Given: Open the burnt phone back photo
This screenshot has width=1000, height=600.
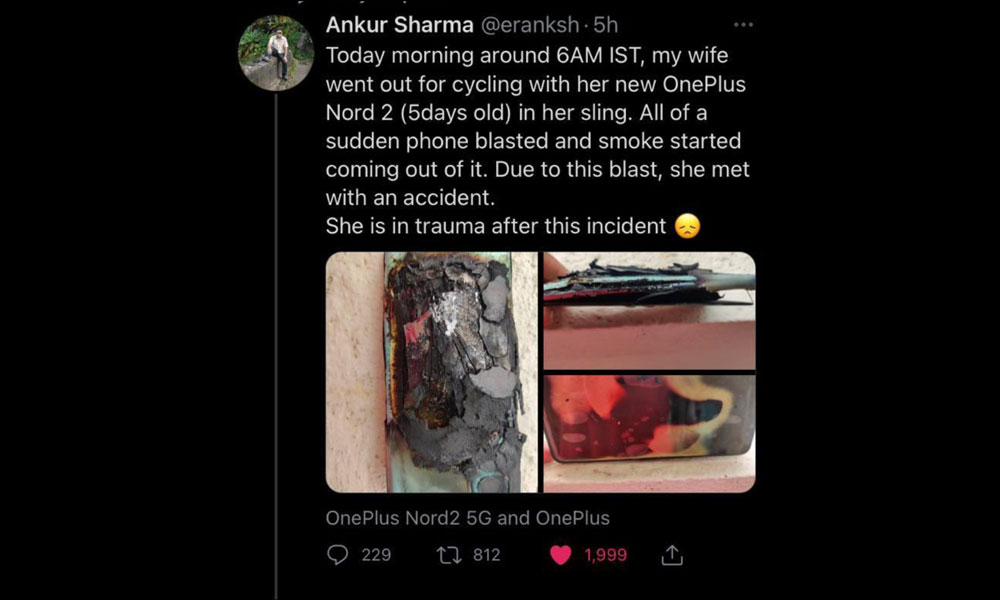Looking at the screenshot, I should coord(432,372).
